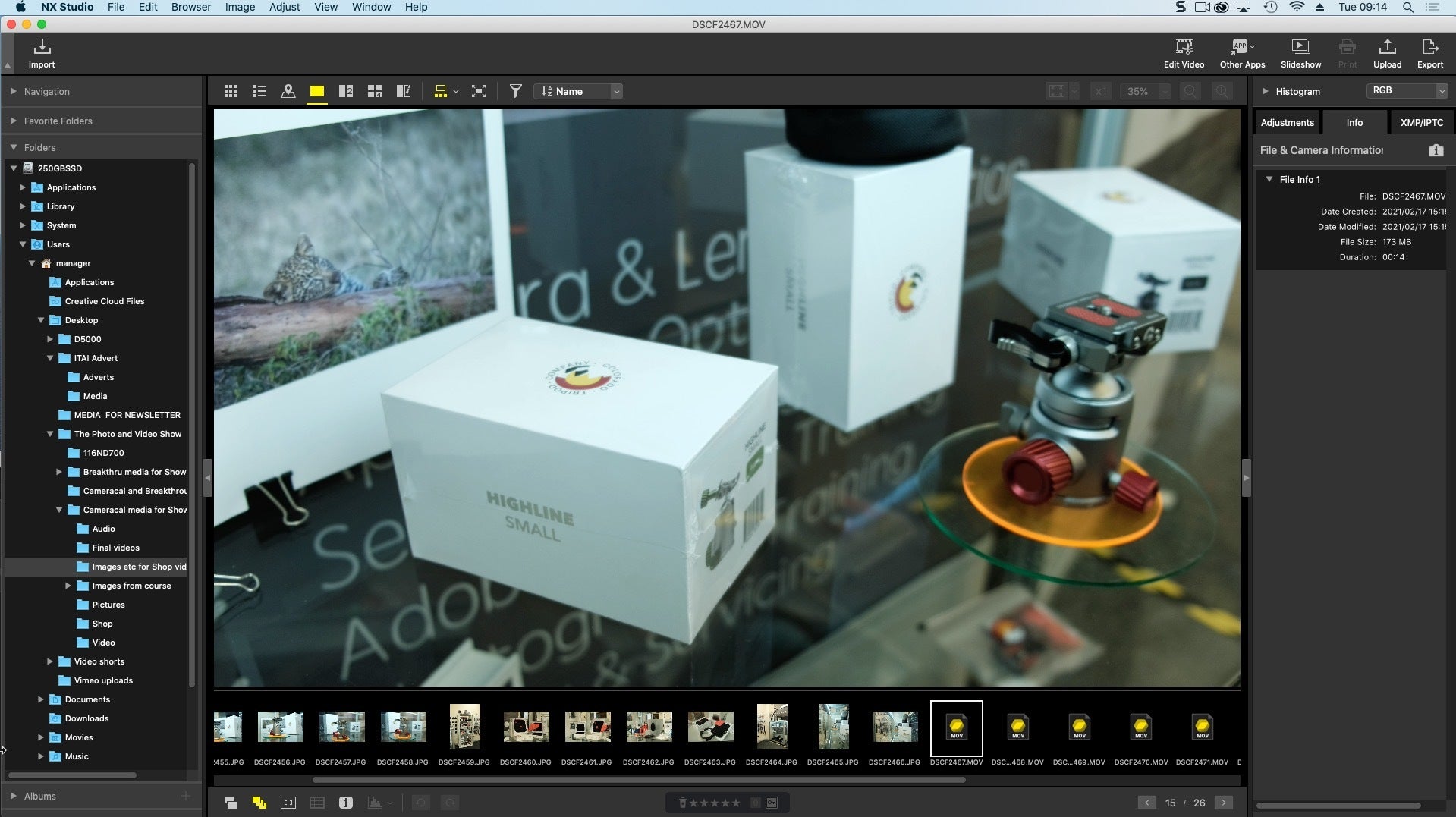Toggle the focus point display button
Screen dimensions: 1456x817
pyautogui.click(x=288, y=803)
